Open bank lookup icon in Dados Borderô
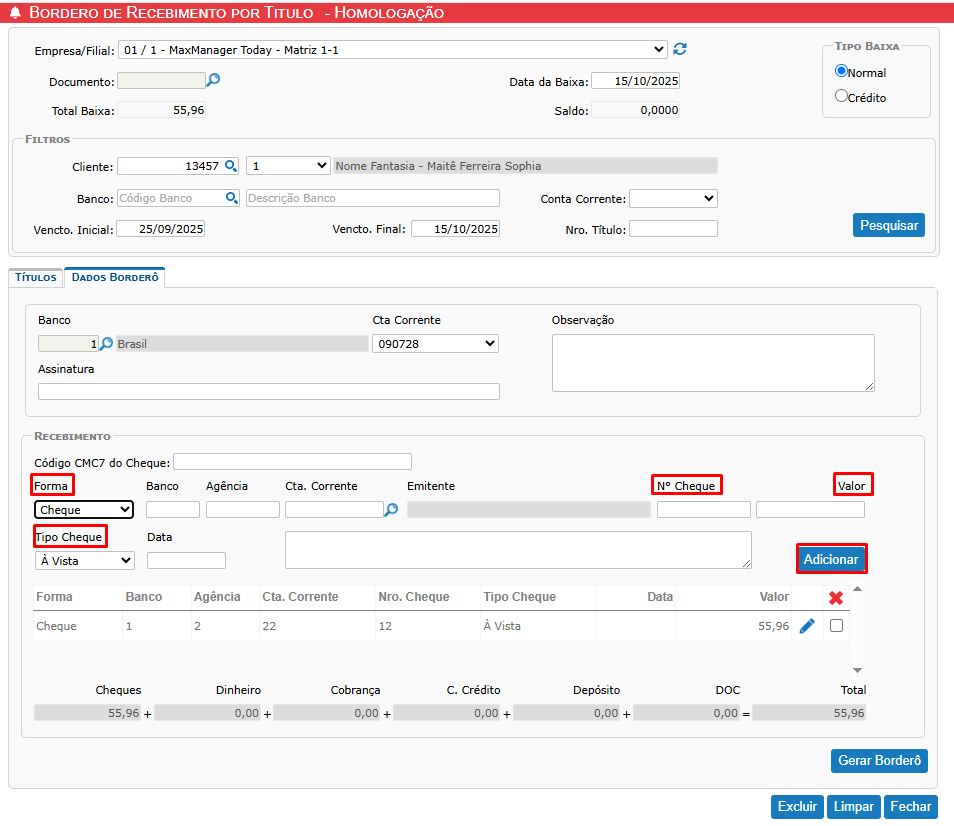The width and height of the screenshot is (954, 826). (x=107, y=344)
